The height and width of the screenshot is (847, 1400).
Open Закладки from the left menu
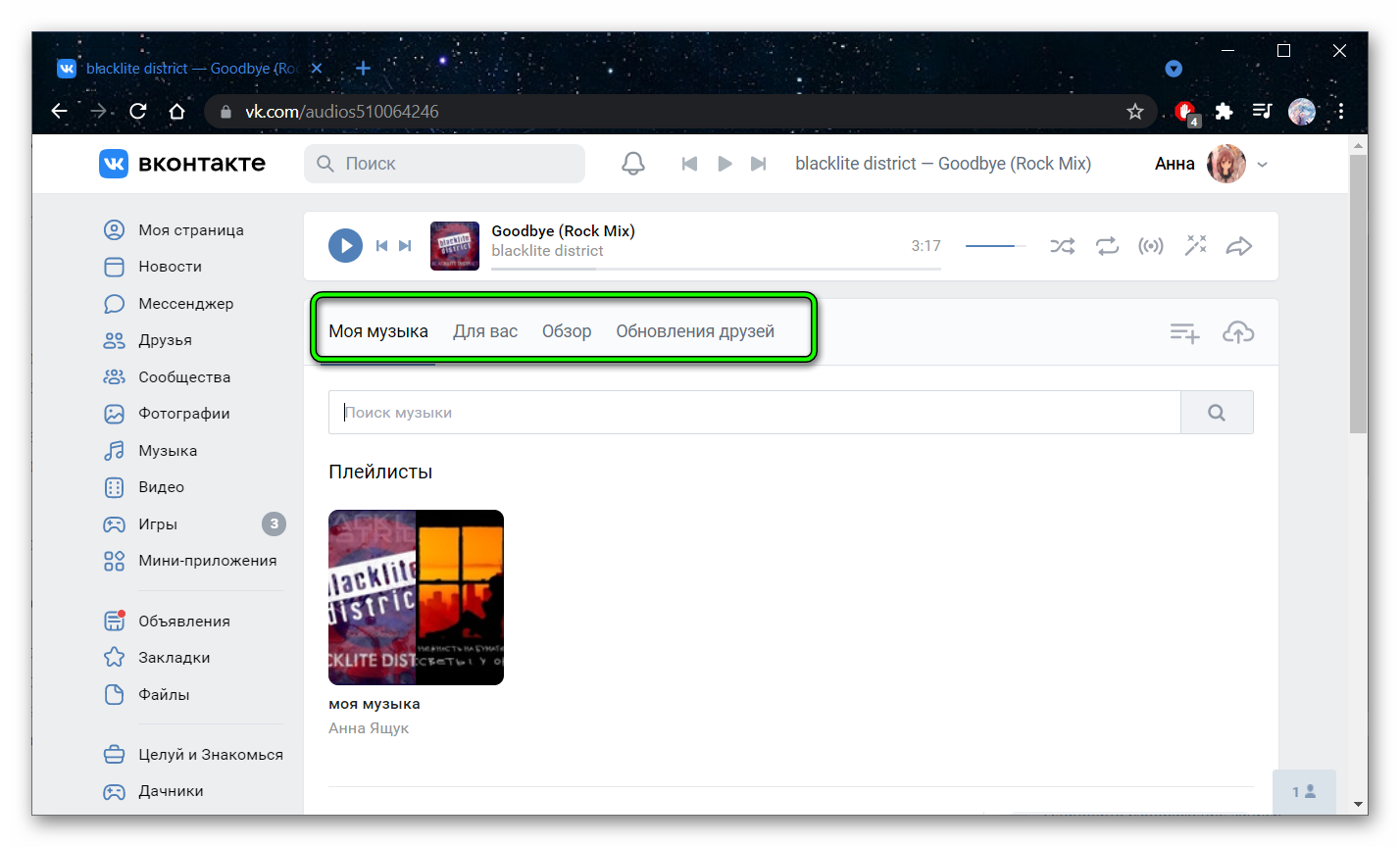click(174, 658)
